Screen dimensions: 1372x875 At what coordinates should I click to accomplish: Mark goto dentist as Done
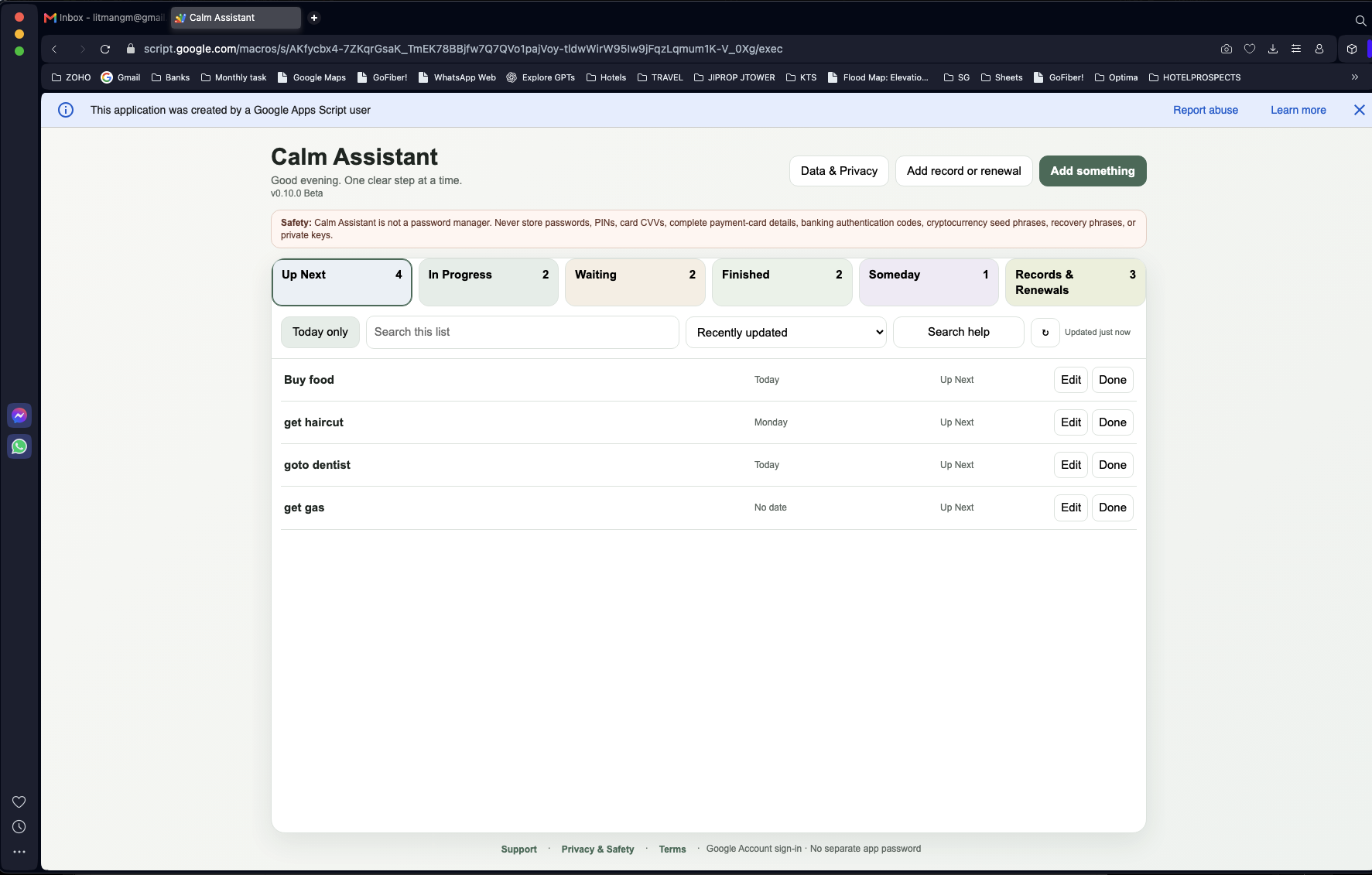click(1113, 465)
